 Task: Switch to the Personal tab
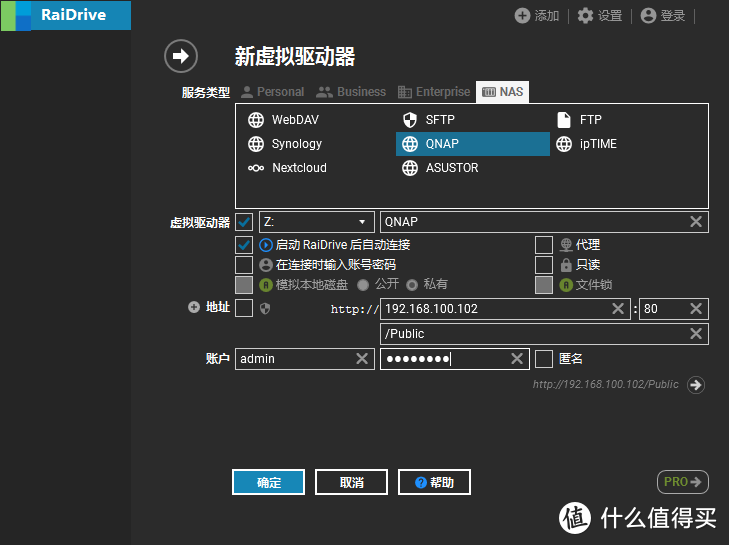272,92
